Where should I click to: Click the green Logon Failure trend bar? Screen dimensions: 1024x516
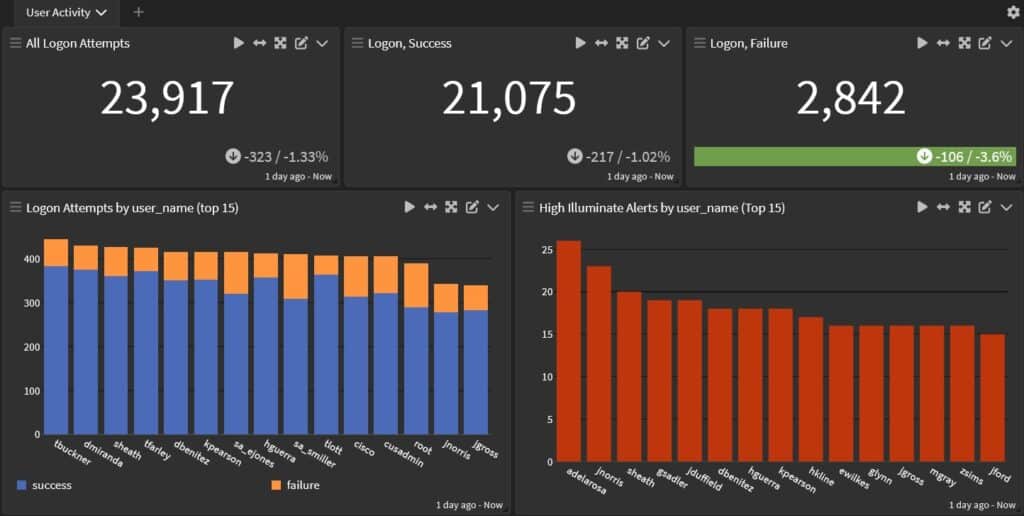(800, 156)
